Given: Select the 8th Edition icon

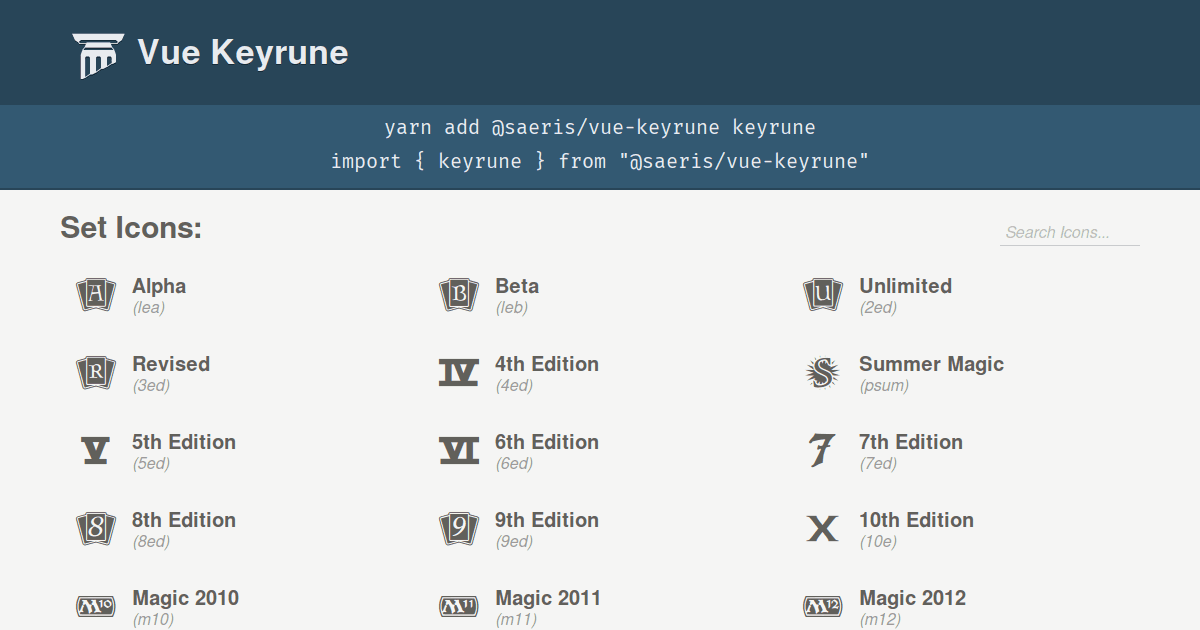Looking at the screenshot, I should point(95,528).
